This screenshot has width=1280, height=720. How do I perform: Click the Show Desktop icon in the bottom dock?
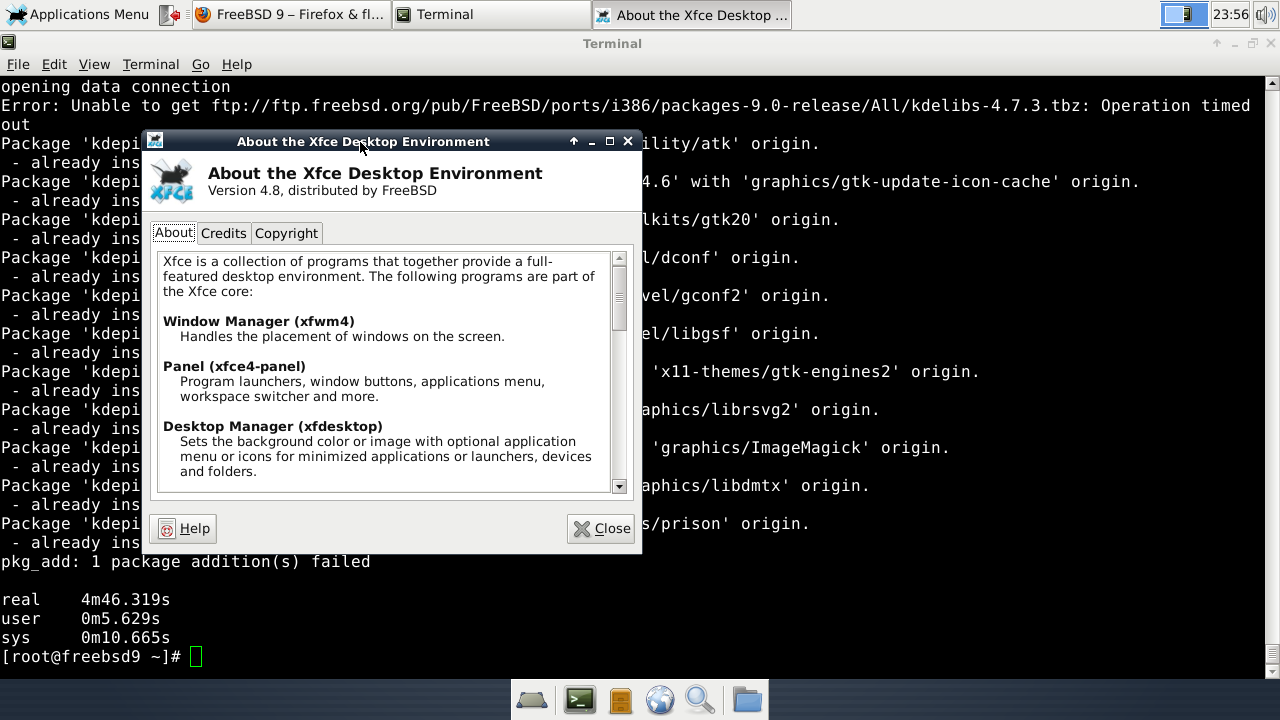(x=531, y=700)
